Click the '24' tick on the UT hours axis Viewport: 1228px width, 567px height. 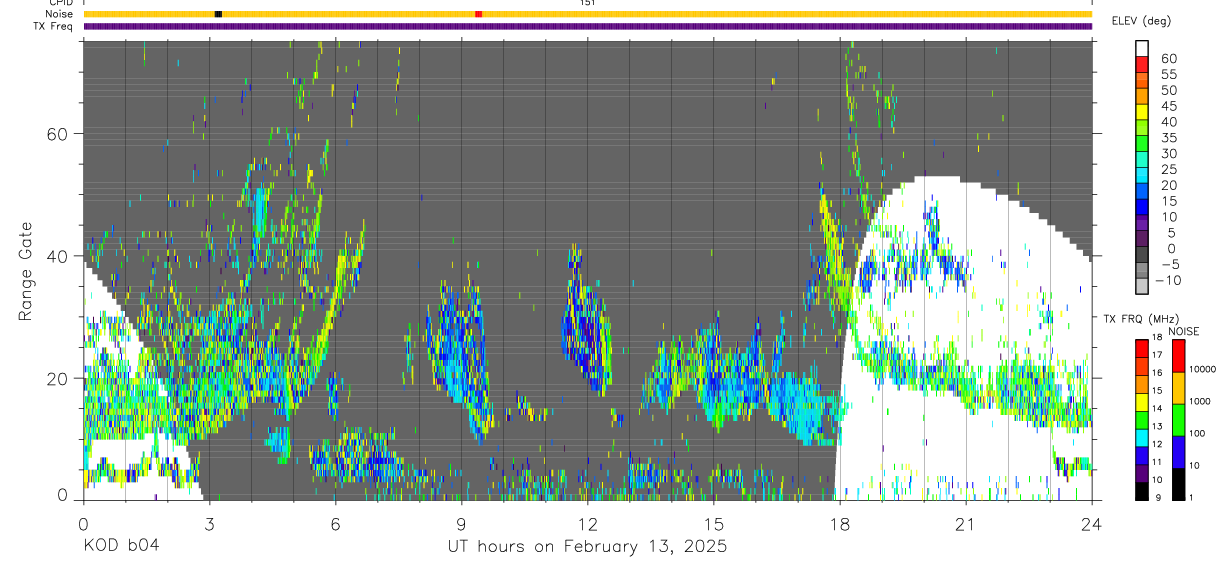coord(1091,524)
